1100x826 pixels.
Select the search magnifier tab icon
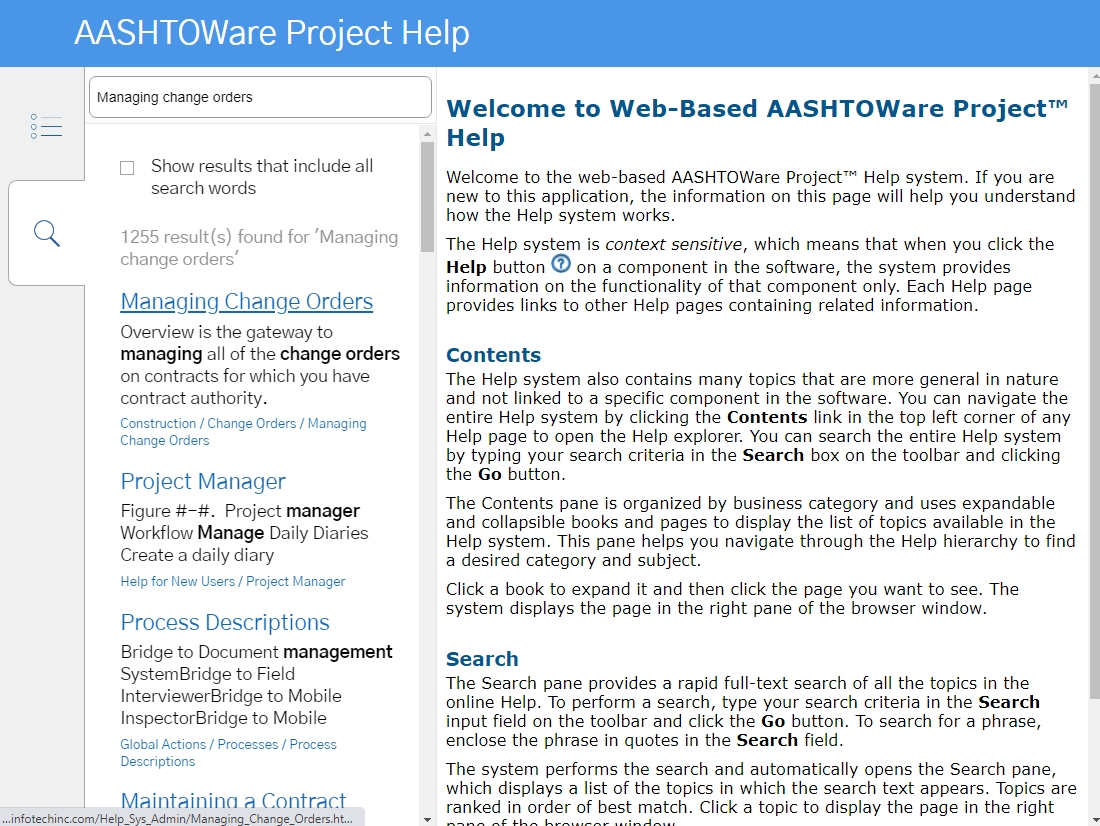[x=46, y=233]
